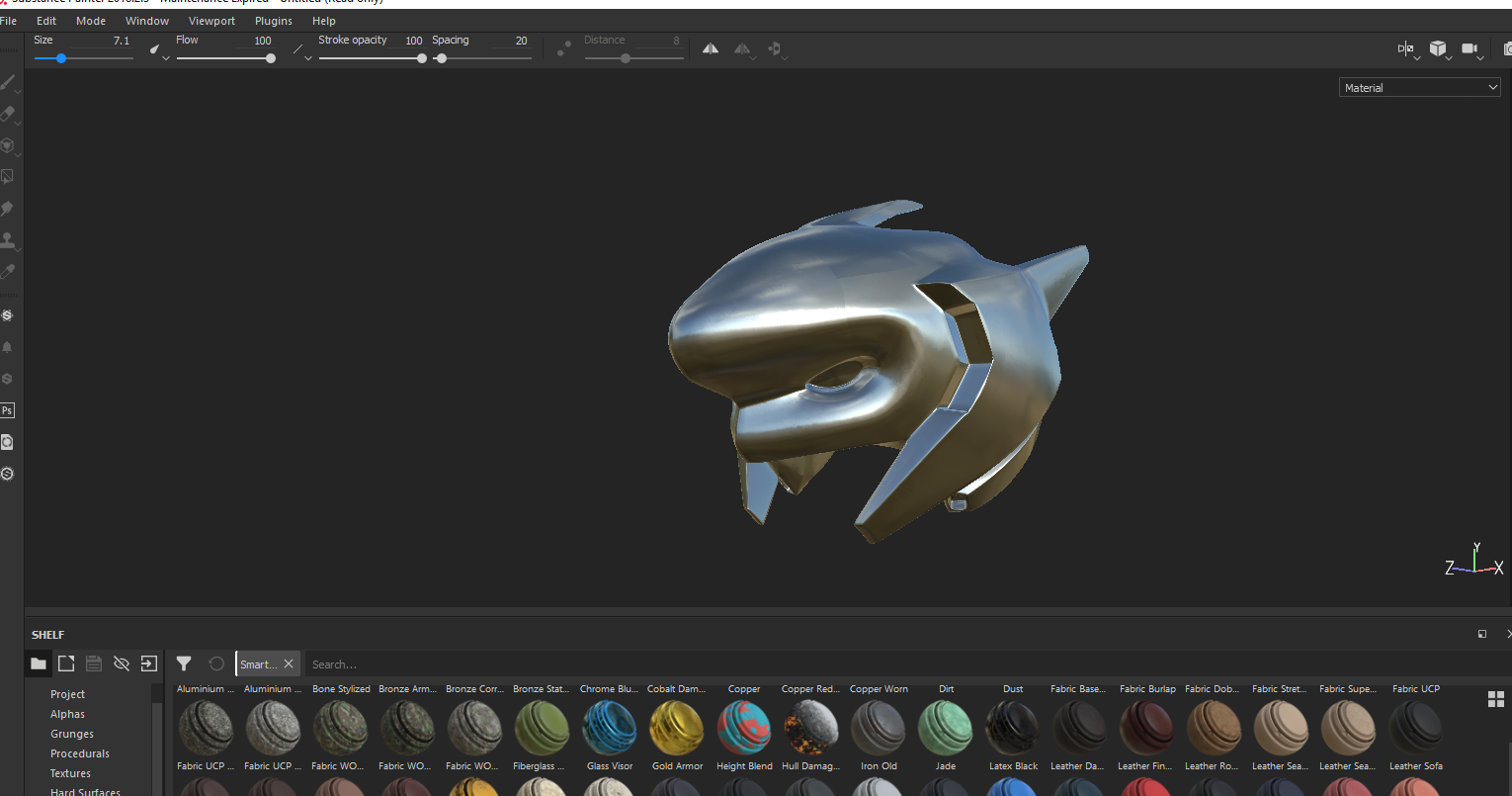Viewport: 1512px width, 796px height.
Task: Click the shelf refresh circle icon
Action: (x=216, y=663)
